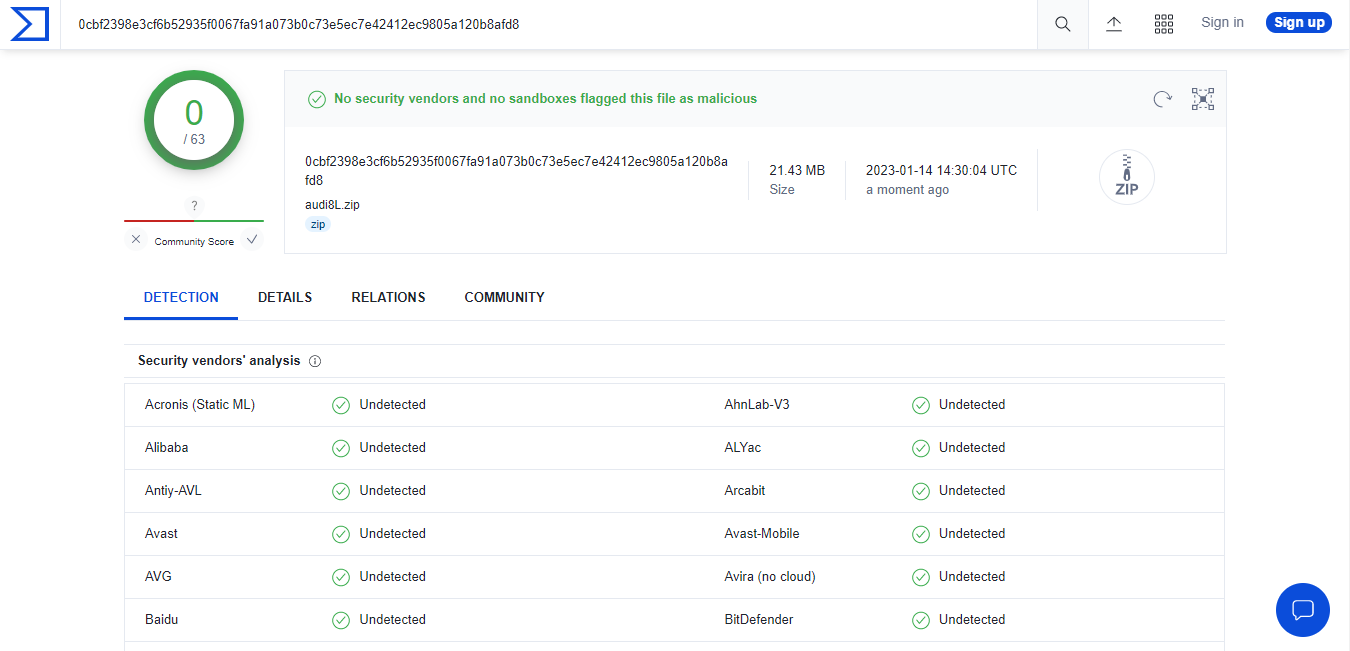The width and height of the screenshot is (1350, 651).
Task: Click the ZIP file type icon
Action: tap(1127, 178)
